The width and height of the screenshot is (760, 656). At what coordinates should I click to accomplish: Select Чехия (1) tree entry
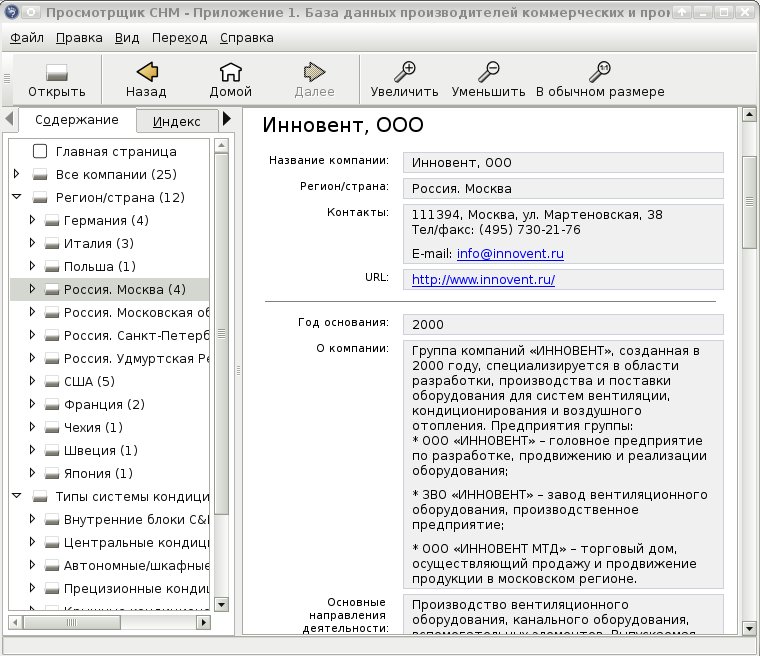tap(93, 428)
